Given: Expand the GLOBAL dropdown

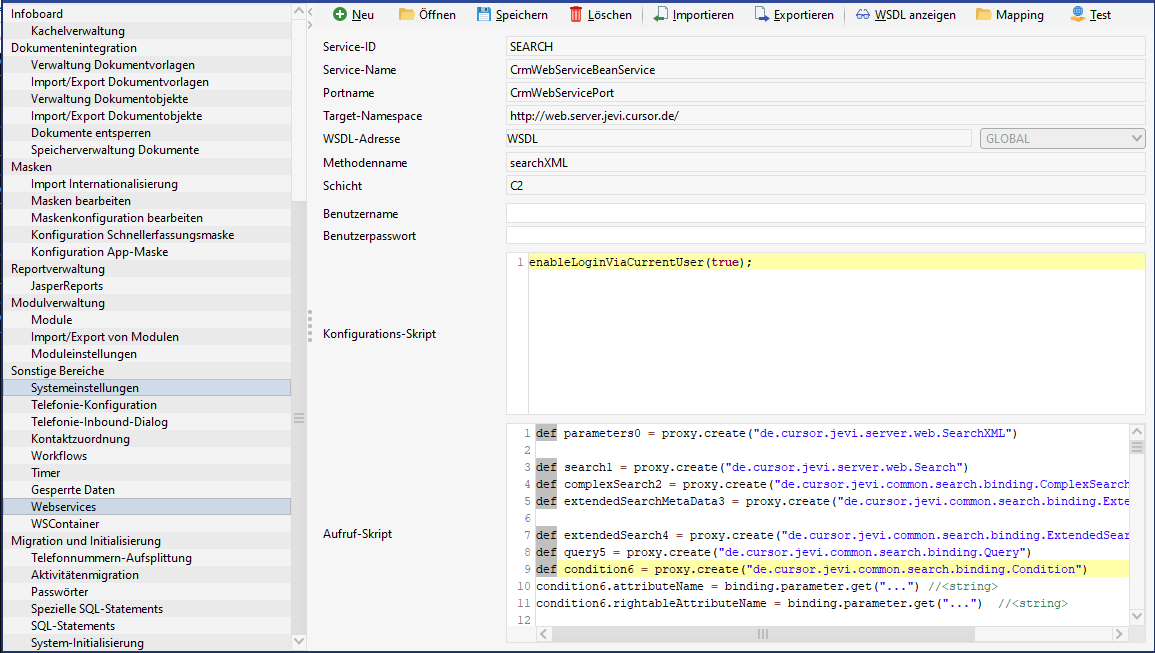Looking at the screenshot, I should pos(1062,139).
